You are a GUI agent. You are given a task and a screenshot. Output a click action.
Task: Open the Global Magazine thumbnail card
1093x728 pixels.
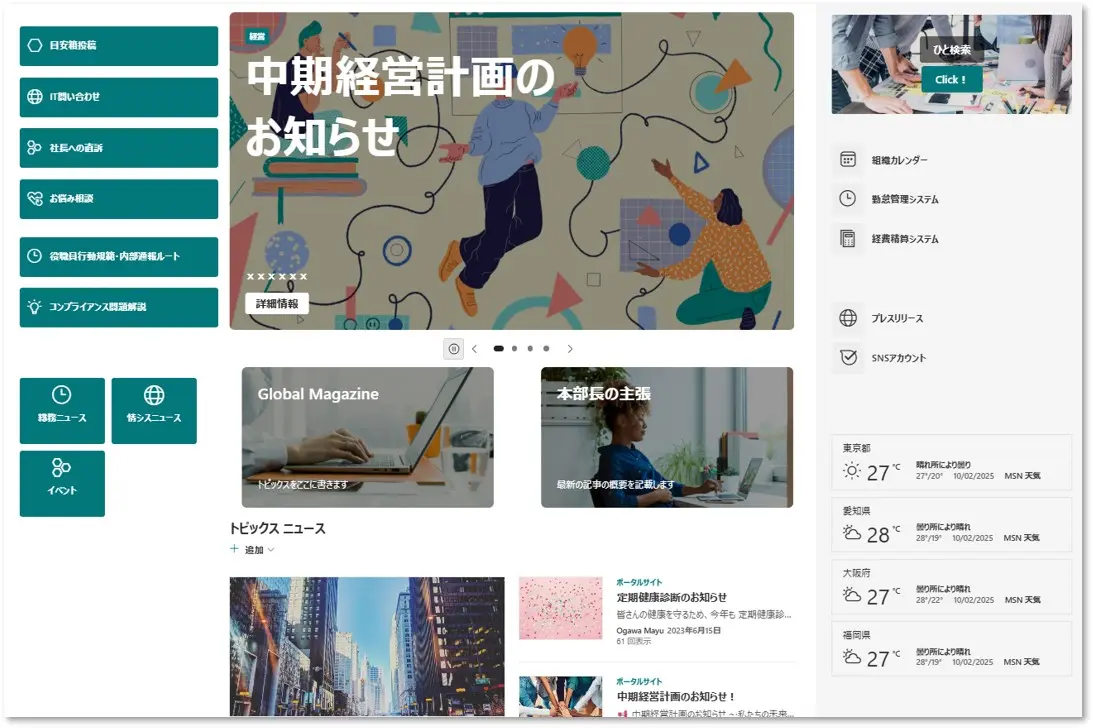pos(367,437)
